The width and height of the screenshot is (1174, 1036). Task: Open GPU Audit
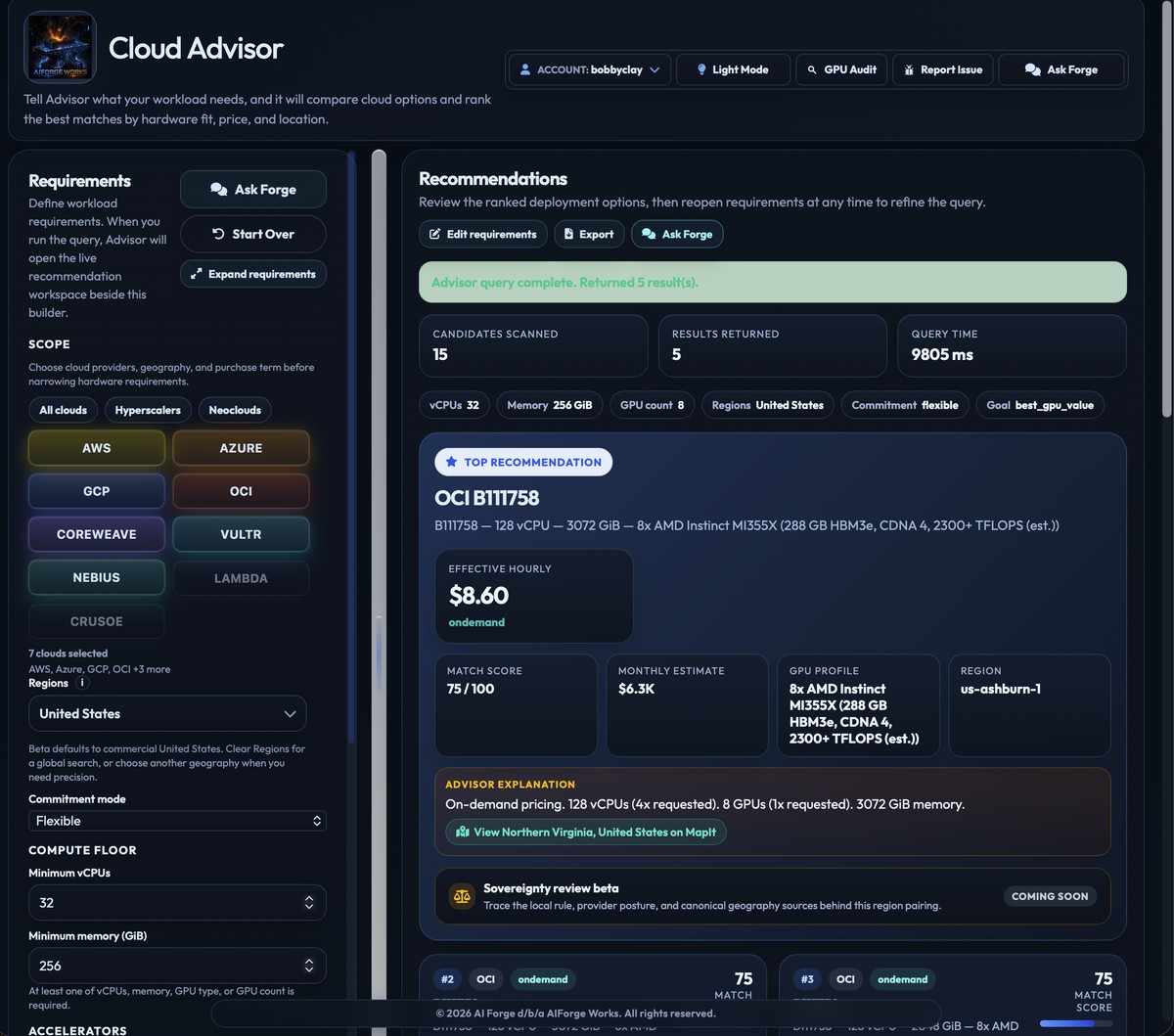(841, 70)
